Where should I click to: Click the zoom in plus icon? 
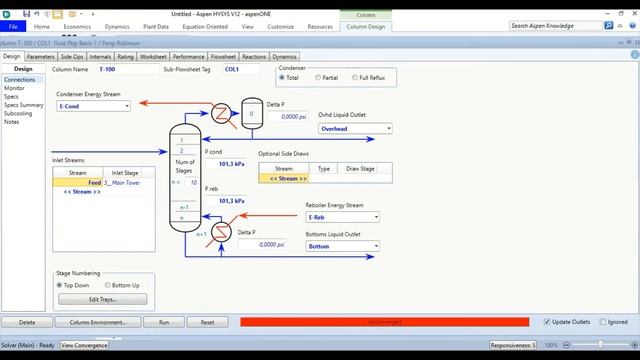(634, 345)
